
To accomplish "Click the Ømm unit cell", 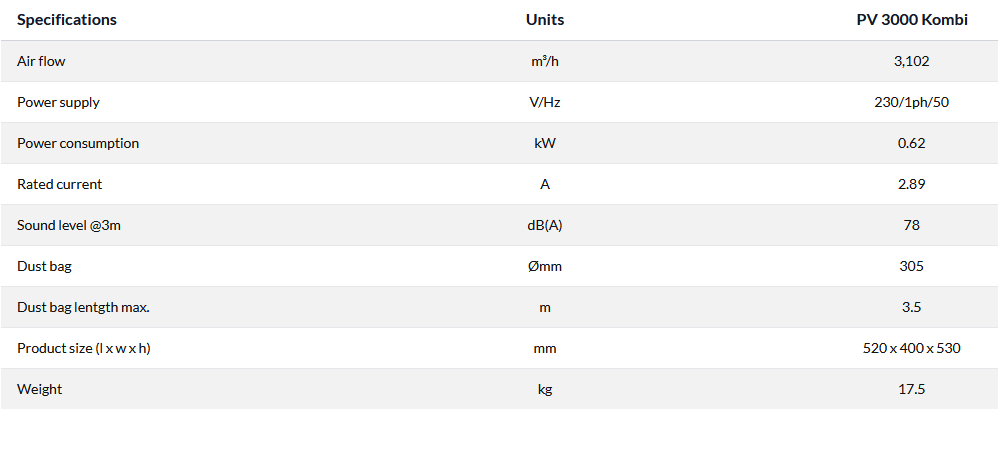I will 545,266.
